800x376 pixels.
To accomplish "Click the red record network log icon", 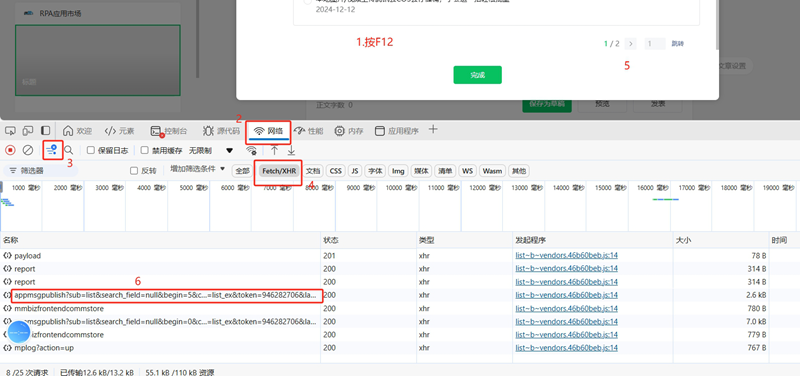I will [x=10, y=150].
